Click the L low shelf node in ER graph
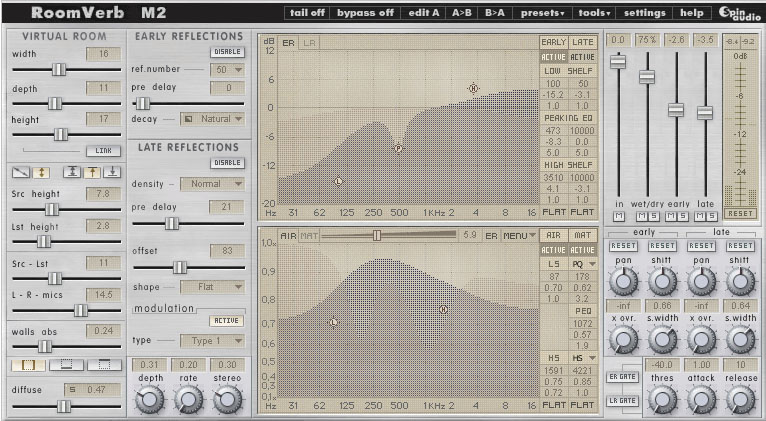This screenshot has width=766, height=421. [x=339, y=181]
